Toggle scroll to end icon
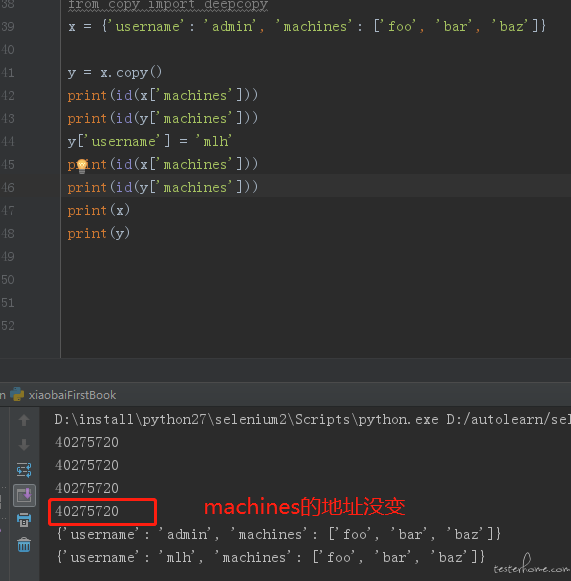Viewport: 571px width, 581px height. 24,495
